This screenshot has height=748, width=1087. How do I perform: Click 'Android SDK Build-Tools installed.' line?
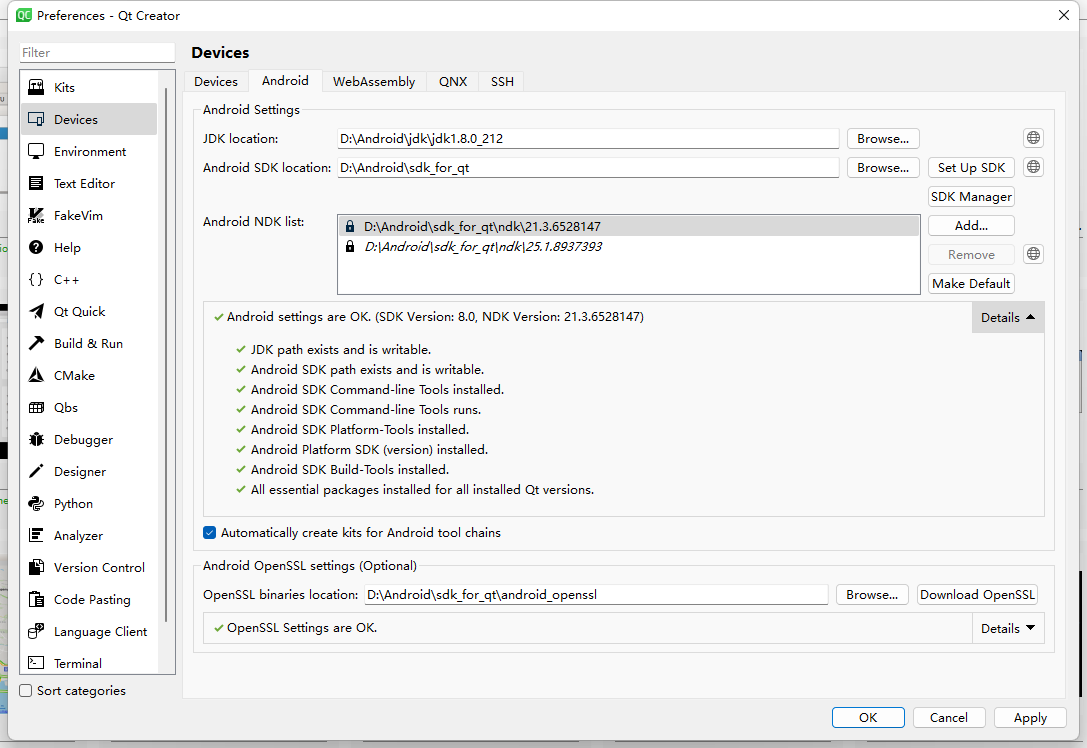349,469
